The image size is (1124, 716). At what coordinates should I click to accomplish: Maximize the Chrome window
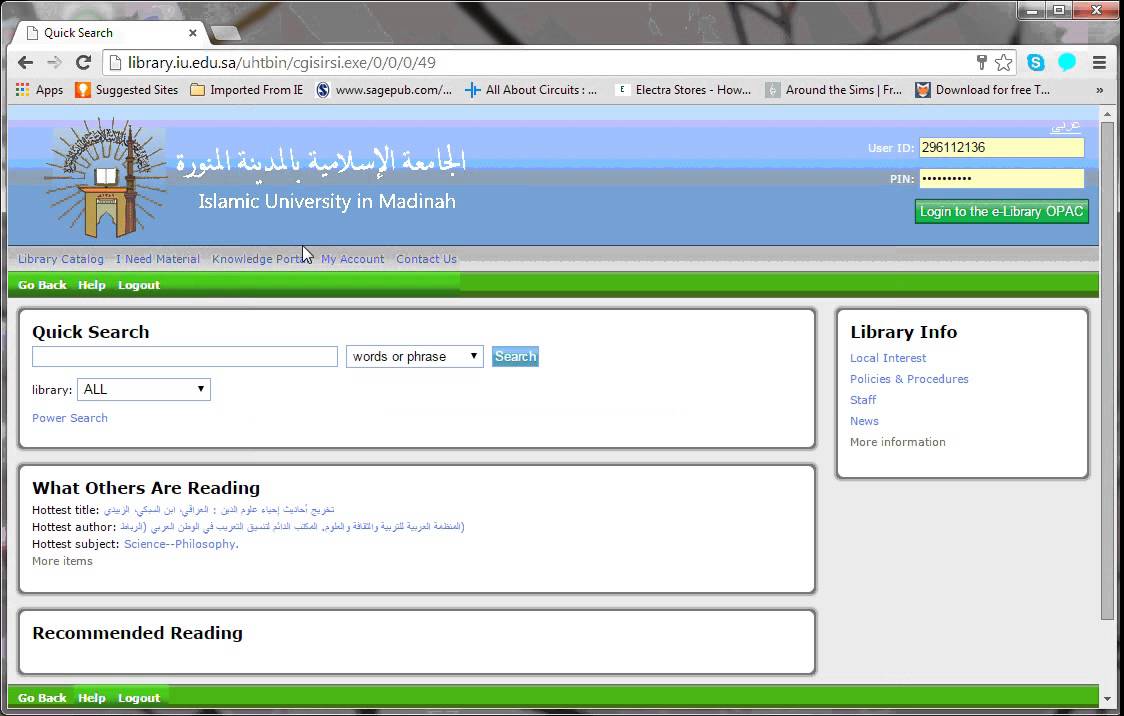[1059, 10]
